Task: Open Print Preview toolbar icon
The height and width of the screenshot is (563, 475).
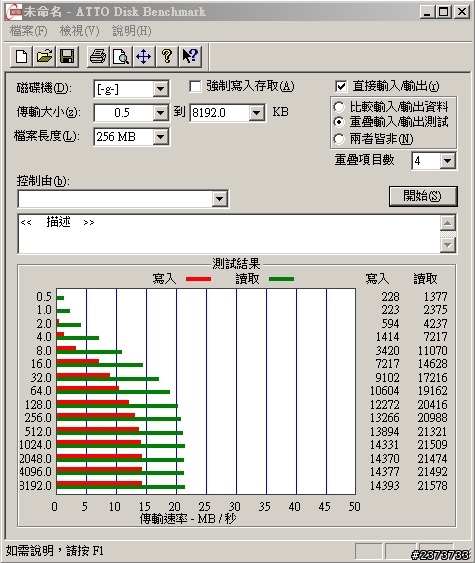Action: 121,56
